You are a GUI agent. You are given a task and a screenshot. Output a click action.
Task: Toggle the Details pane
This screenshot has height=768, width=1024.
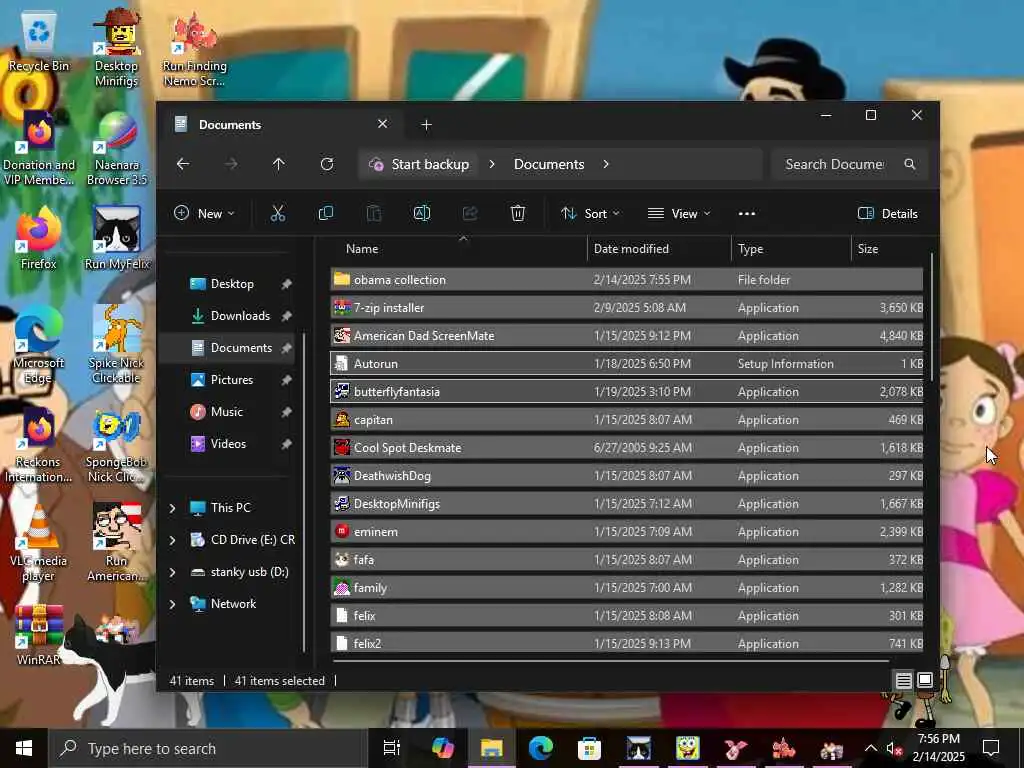888,214
